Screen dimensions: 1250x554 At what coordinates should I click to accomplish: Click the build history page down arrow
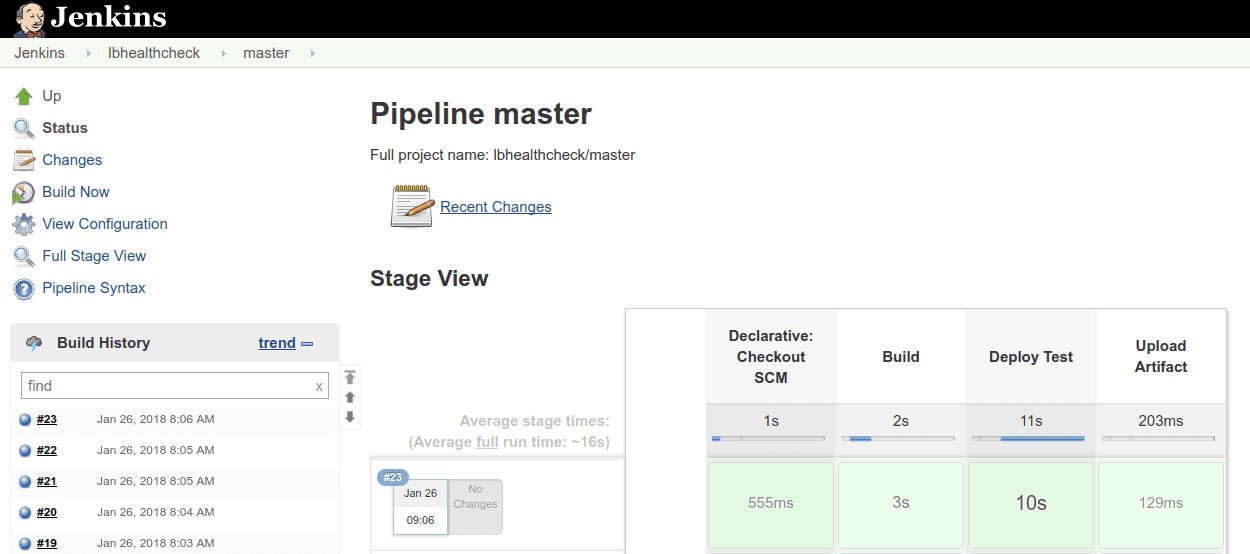tap(350, 417)
